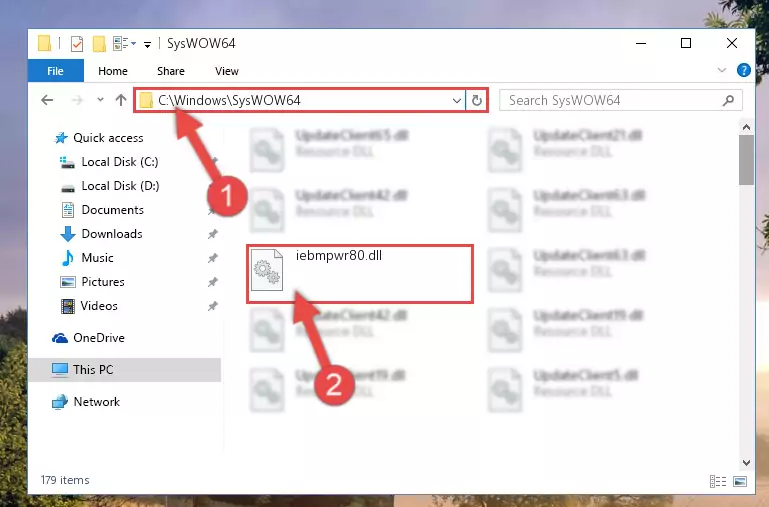The width and height of the screenshot is (769, 507).
Task: Go forward with the forward arrow
Action: pyautogui.click(x=77, y=100)
